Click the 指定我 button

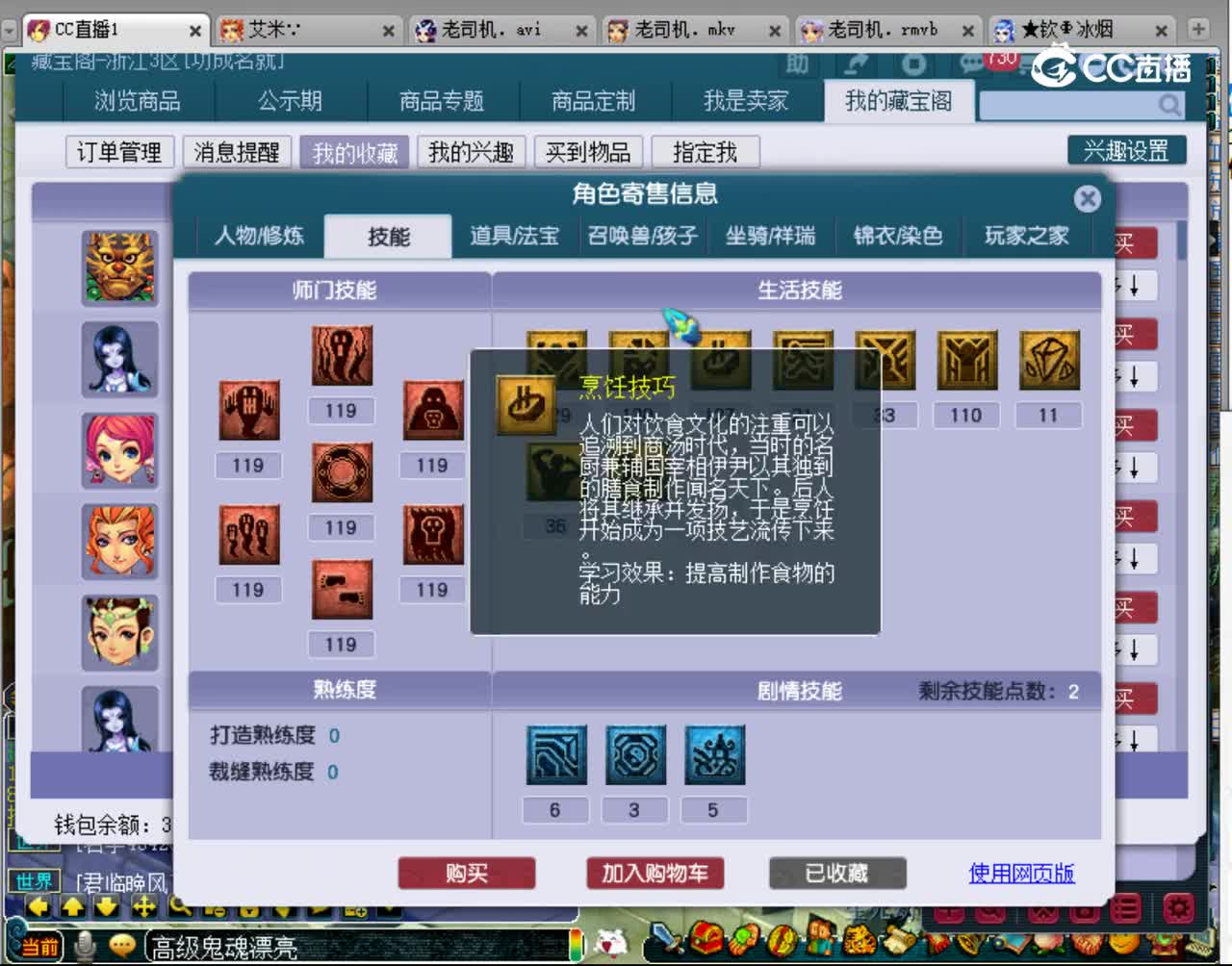coord(706,152)
